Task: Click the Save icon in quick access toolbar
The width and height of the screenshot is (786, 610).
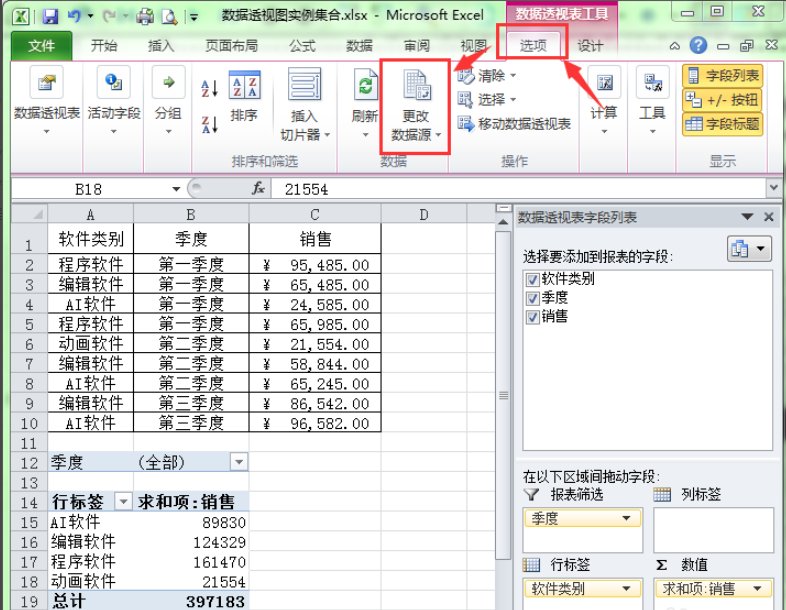Action: 50,17
